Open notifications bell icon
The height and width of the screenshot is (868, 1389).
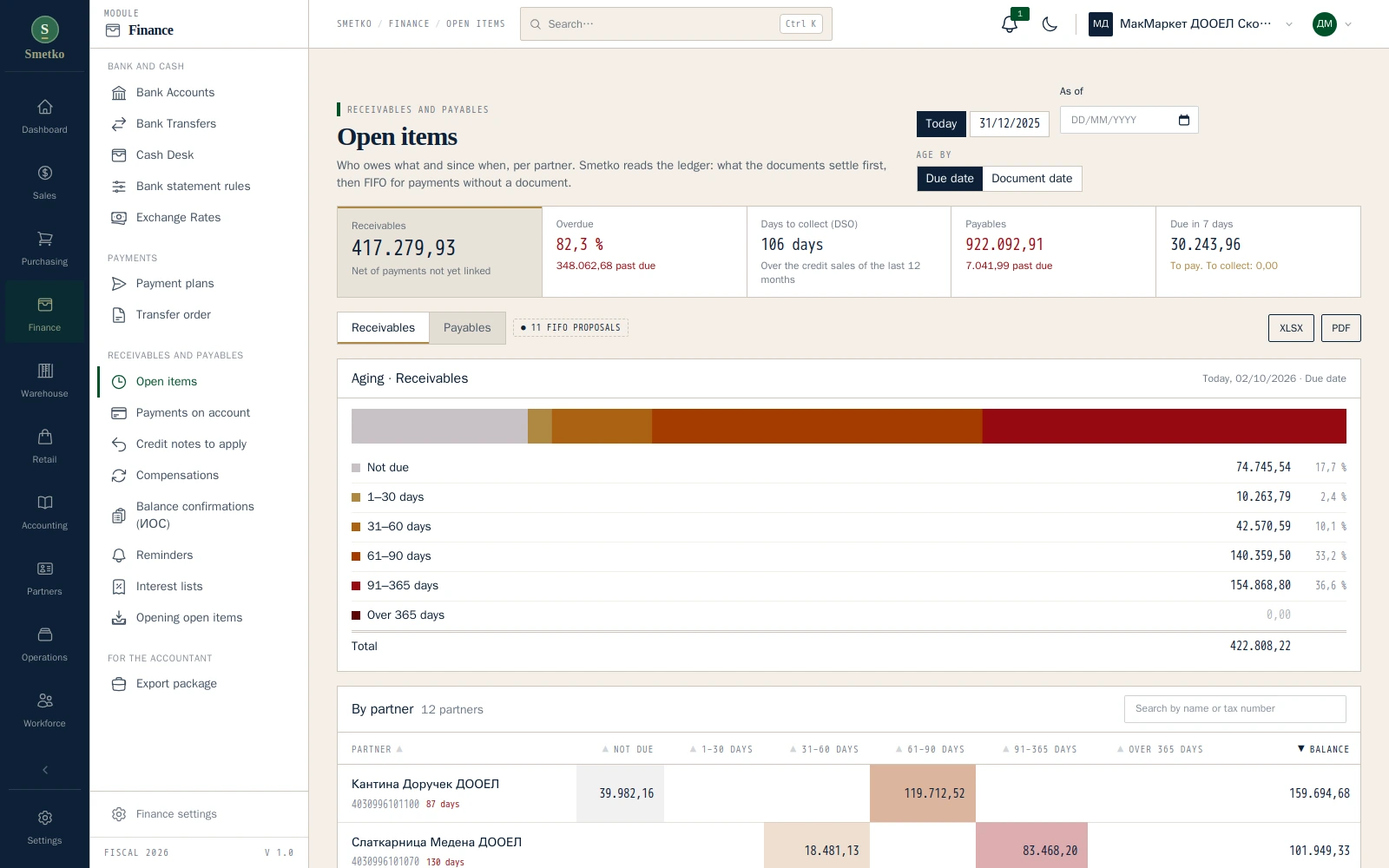1009,24
